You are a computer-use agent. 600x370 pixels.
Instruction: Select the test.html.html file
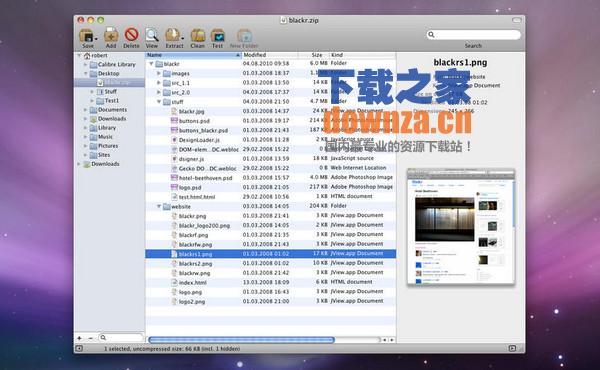coord(197,197)
